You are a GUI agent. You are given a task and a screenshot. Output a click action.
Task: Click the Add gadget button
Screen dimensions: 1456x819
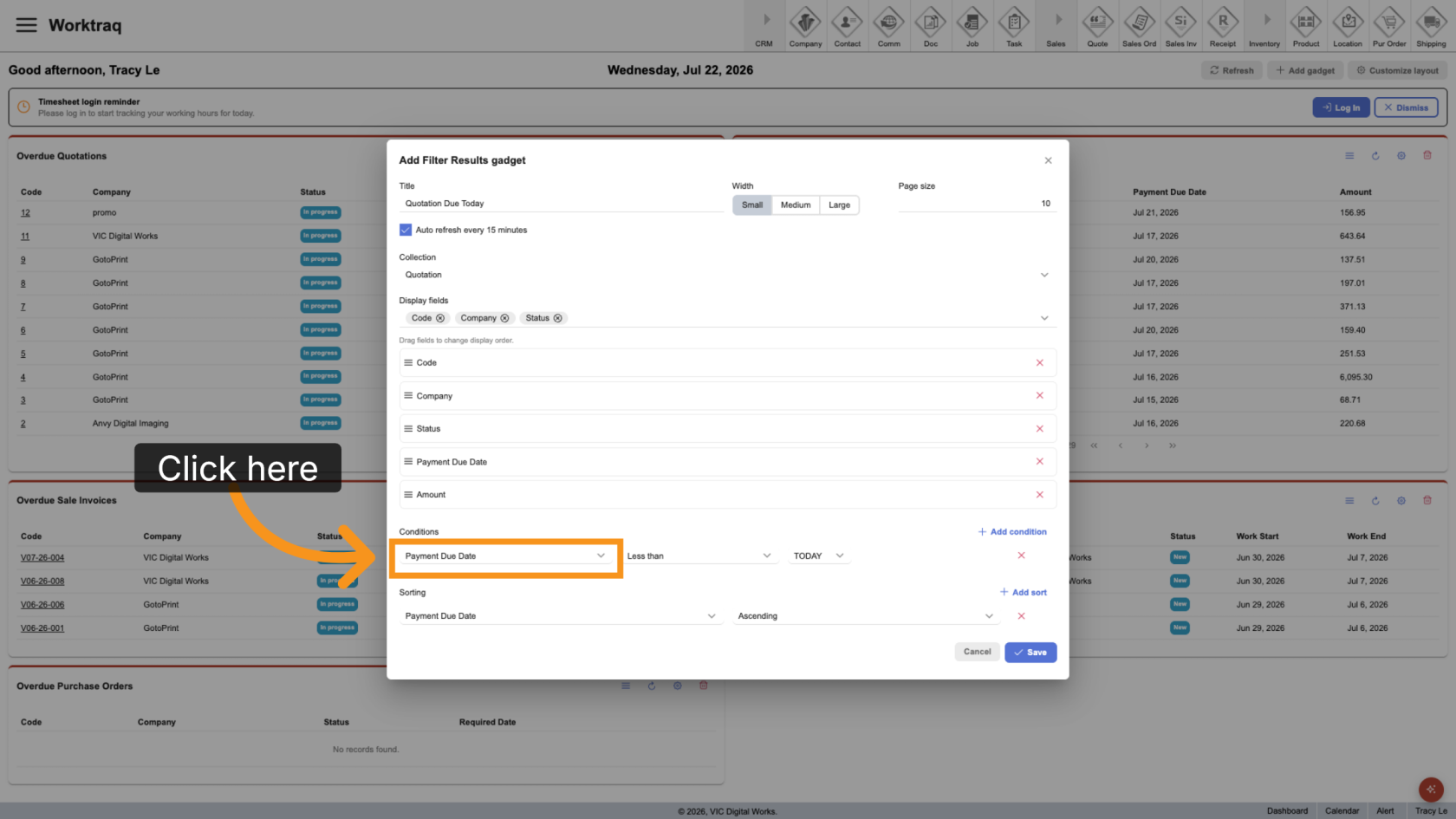(x=1305, y=70)
